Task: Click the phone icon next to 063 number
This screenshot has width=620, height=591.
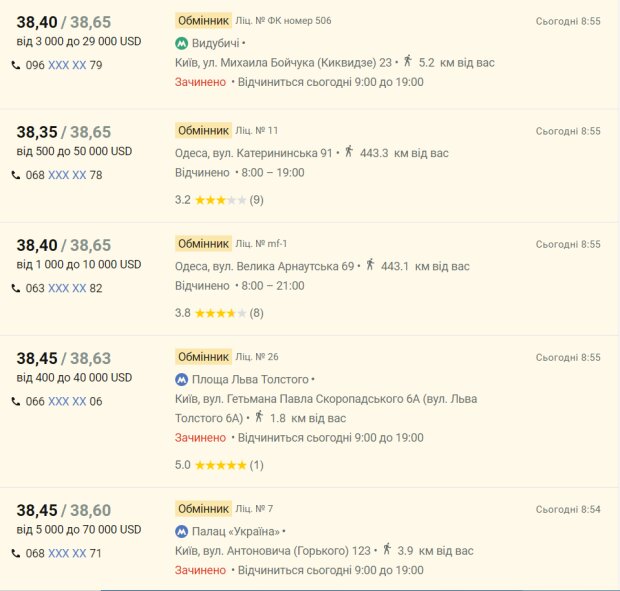Action: [16, 288]
